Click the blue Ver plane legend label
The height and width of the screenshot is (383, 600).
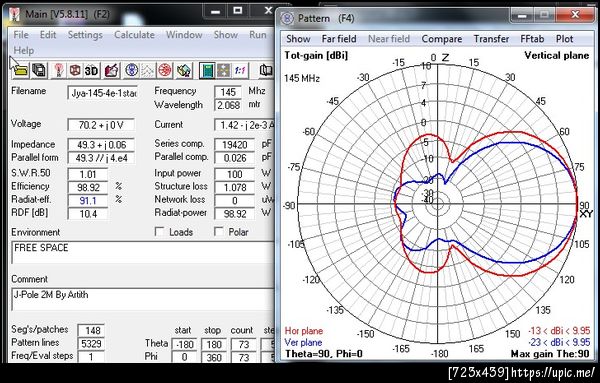303,342
